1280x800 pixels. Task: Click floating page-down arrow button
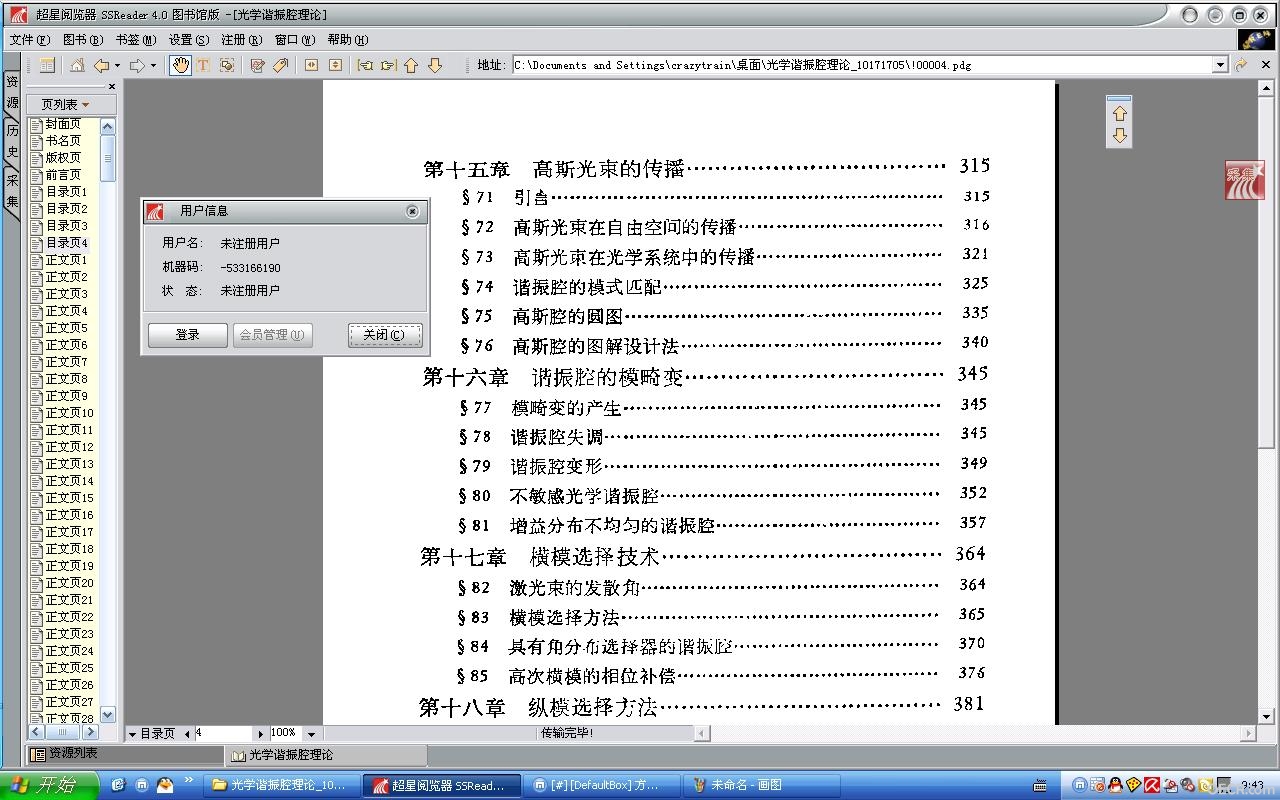tap(1120, 135)
